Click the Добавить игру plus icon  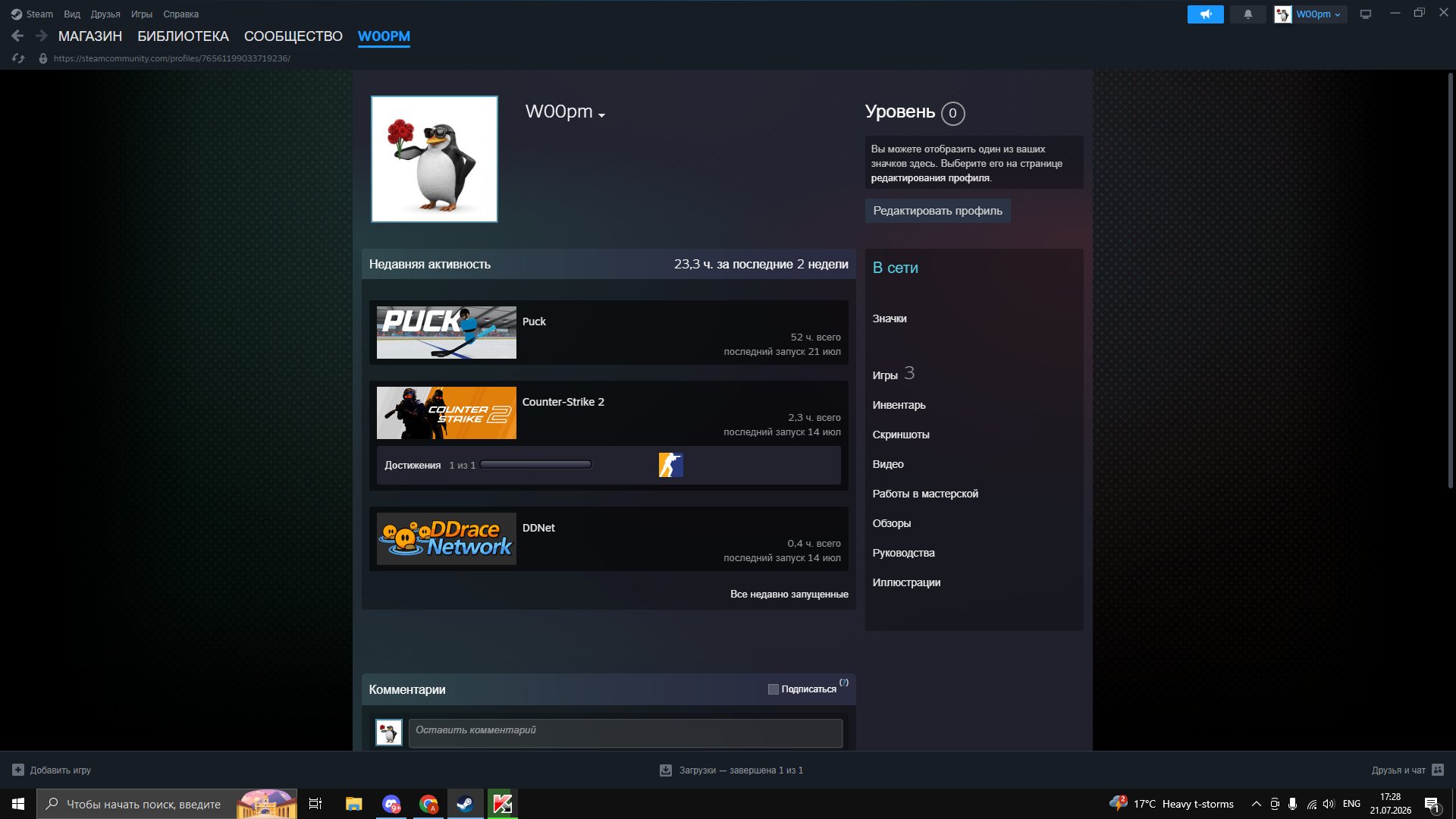click(18, 770)
